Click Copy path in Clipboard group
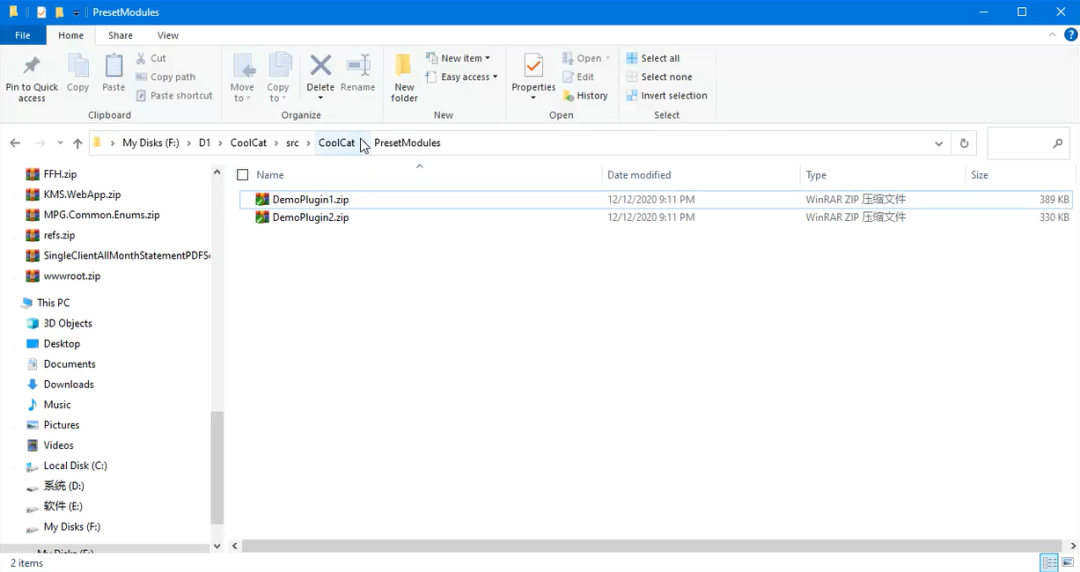Viewport: 1080px width, 572px height. click(165, 76)
